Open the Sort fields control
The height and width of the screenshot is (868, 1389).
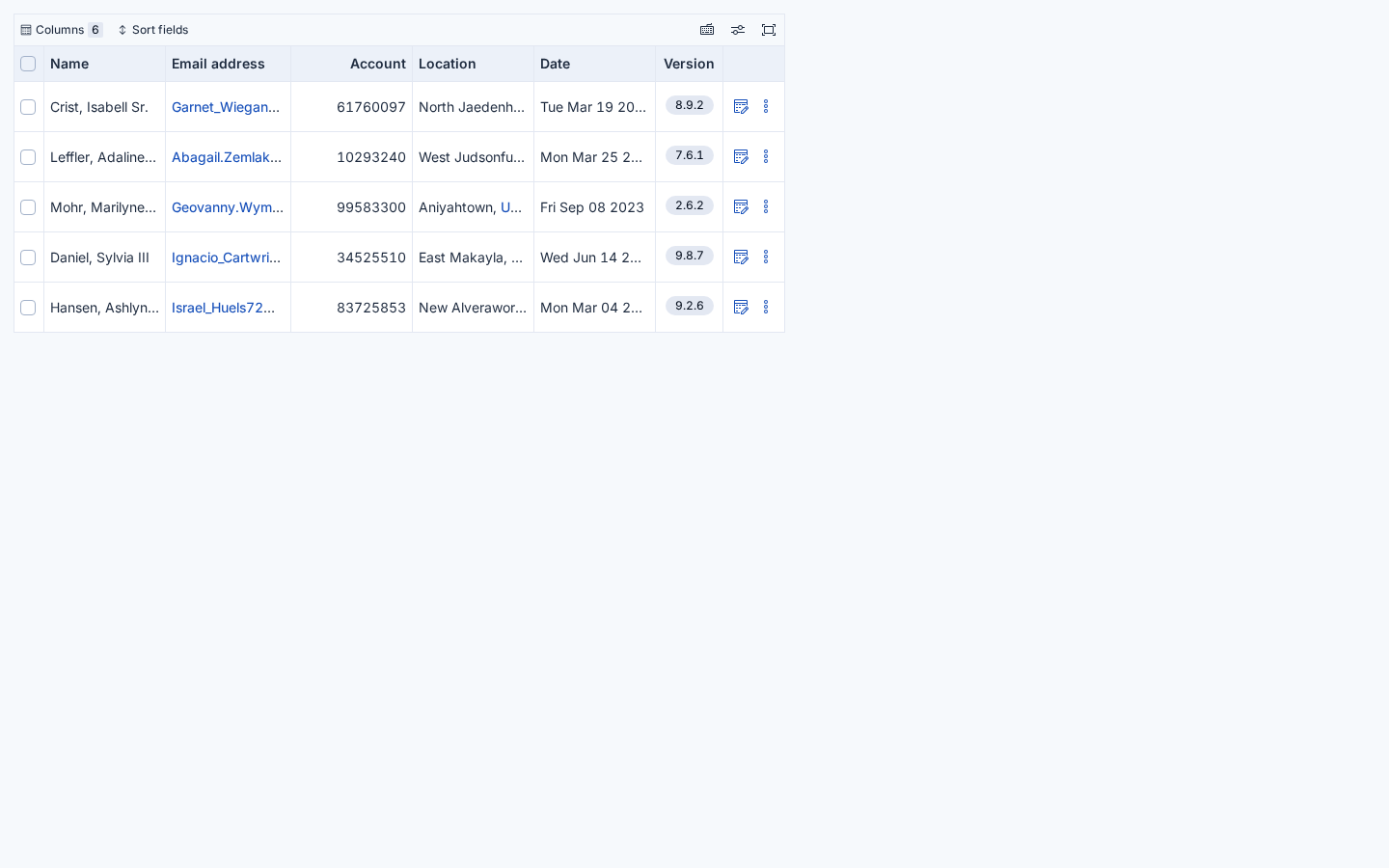[153, 30]
